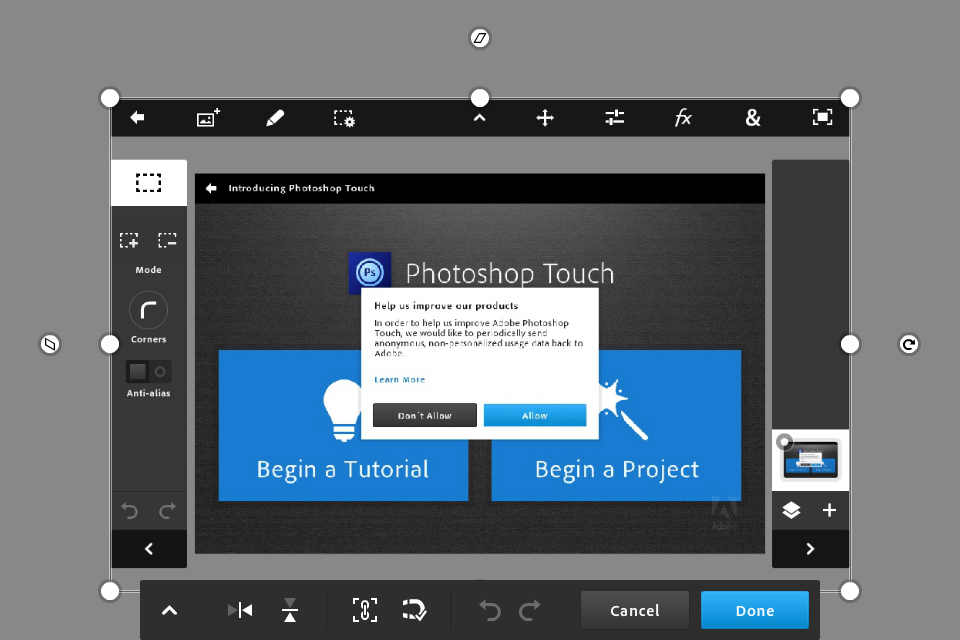Flip the layer vertically

290,610
